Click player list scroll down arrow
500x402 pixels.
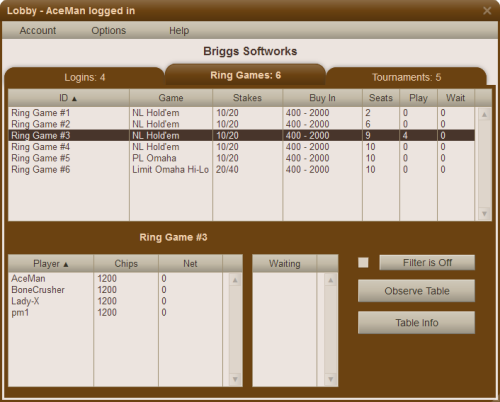235,379
